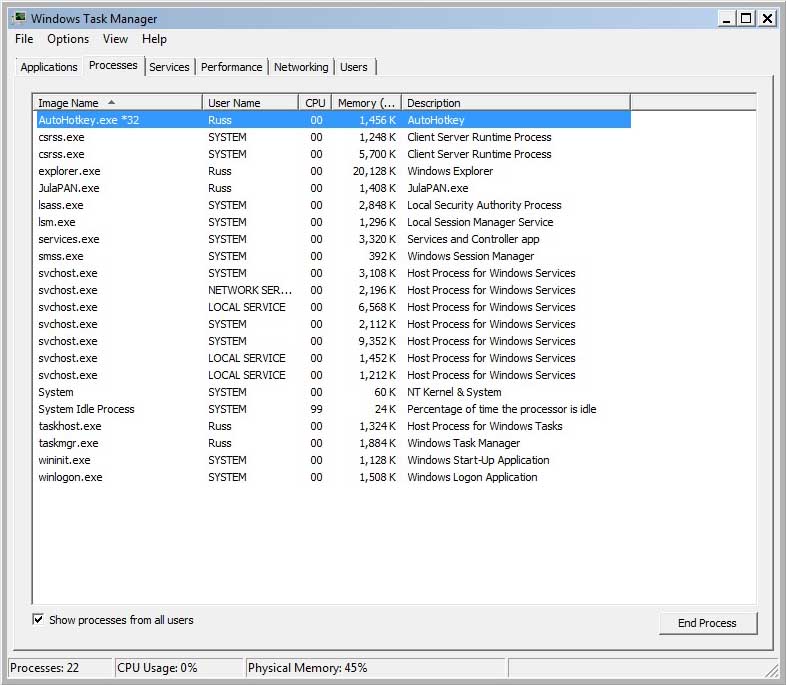This screenshot has height=685, width=786.
Task: Open the Help menu
Action: tap(154, 39)
